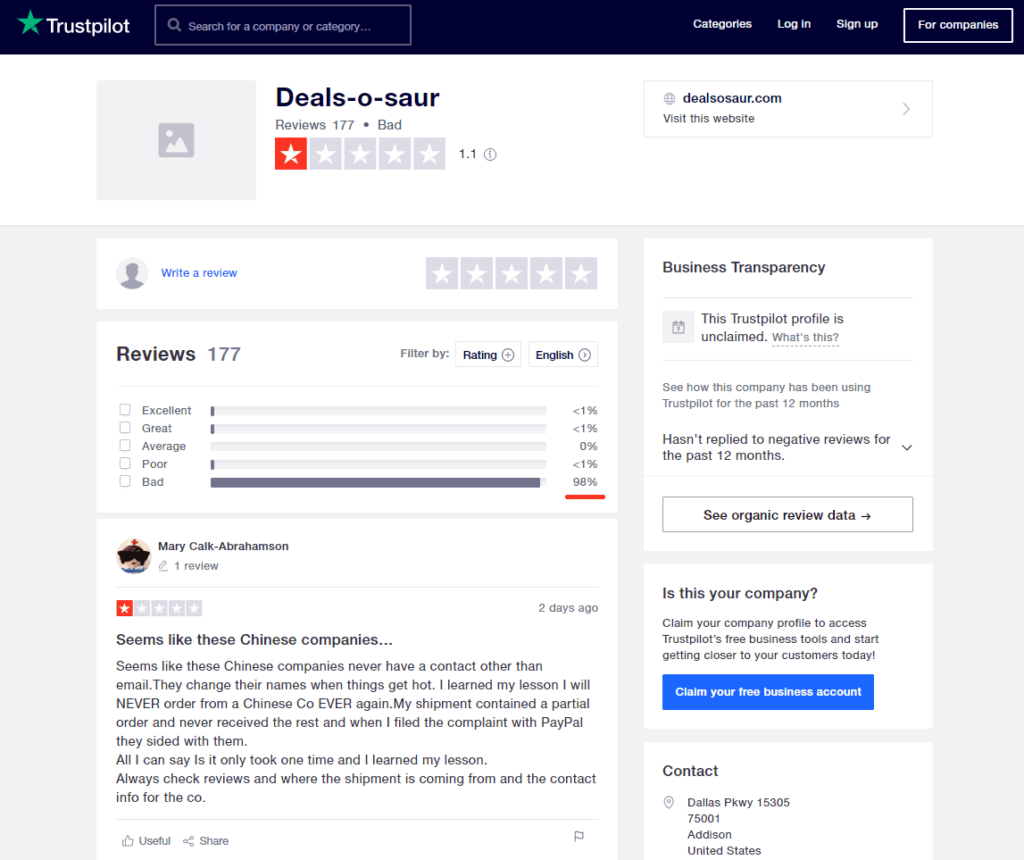
Task: Click the location pin icon in Contact
Action: [669, 803]
